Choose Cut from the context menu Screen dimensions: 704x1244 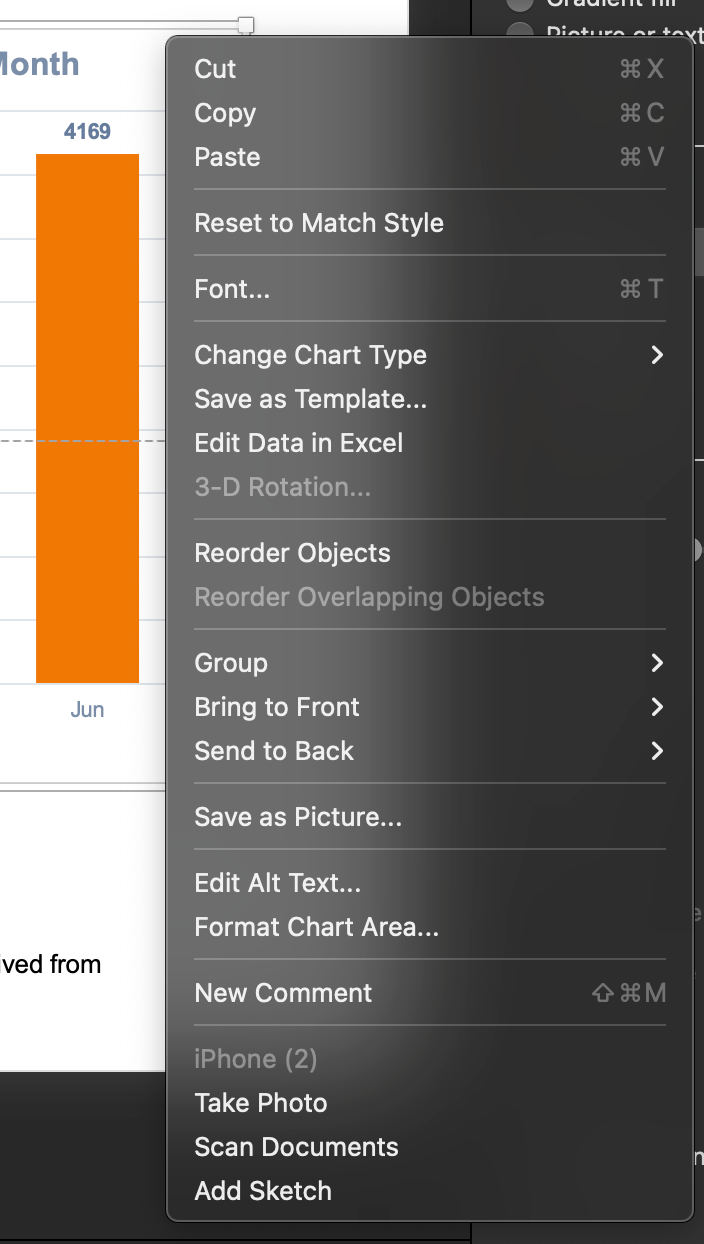coord(216,69)
